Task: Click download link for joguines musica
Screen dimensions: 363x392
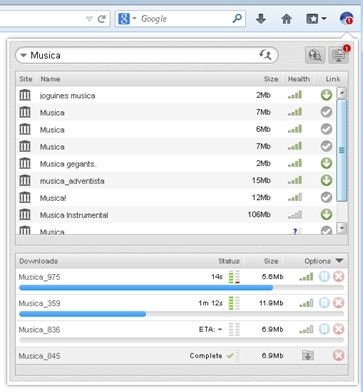Action: 326,95
